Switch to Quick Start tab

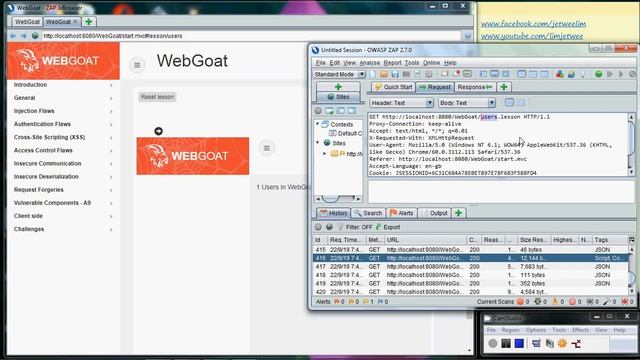393,87
